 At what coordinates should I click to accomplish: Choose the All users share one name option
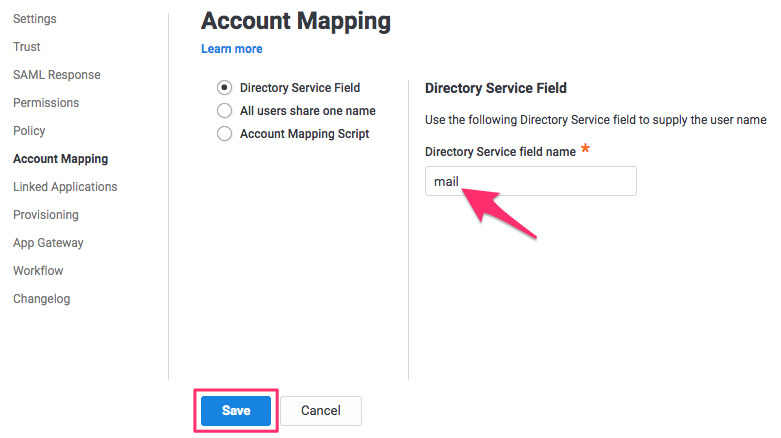coord(225,111)
